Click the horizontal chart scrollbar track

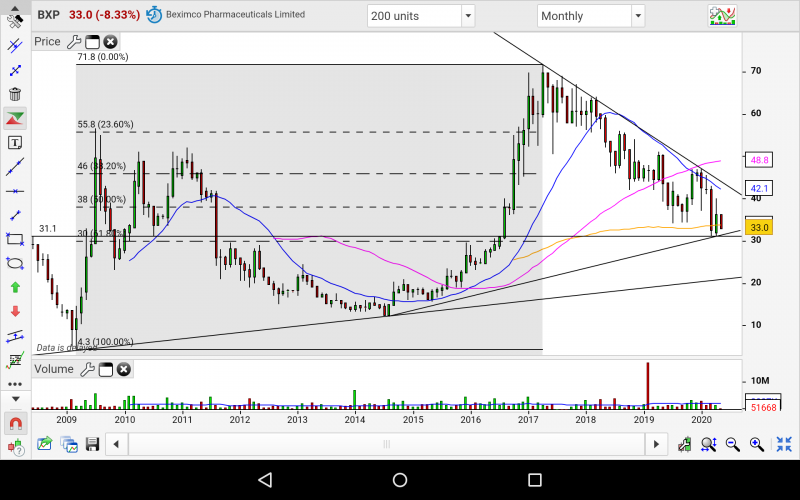(x=400, y=445)
